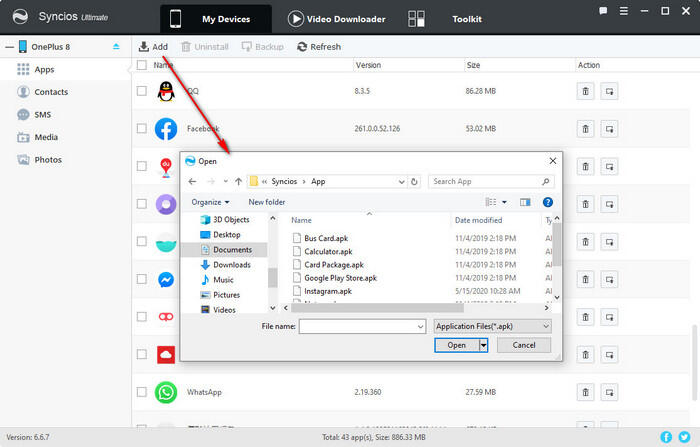Viewport: 700px width, 447px height.
Task: Check the Facebook app checkbox
Action: (x=142, y=129)
